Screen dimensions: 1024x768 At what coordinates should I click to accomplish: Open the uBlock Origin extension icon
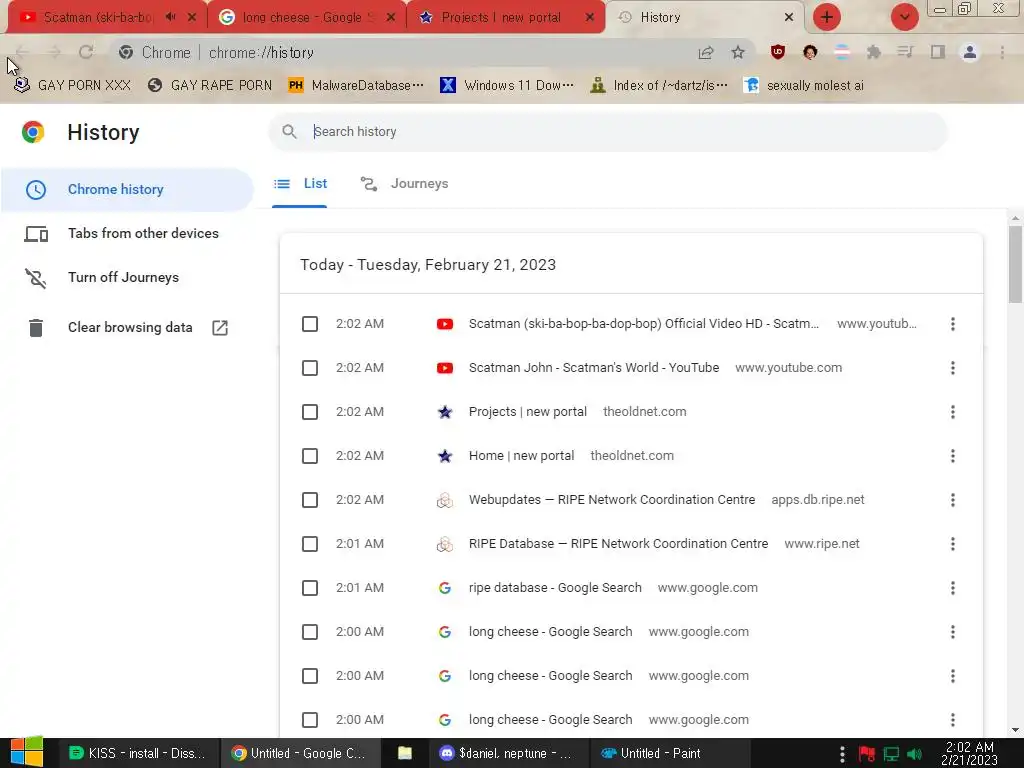coord(777,52)
